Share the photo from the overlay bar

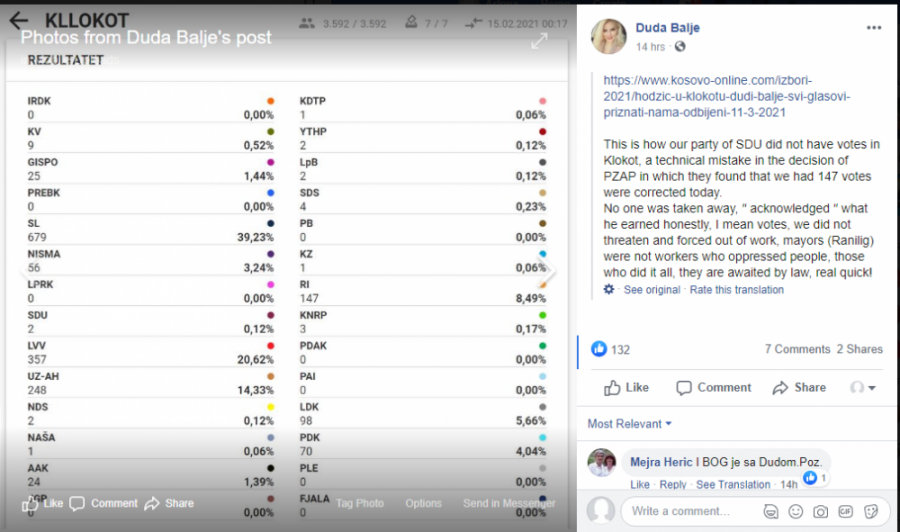pos(169,503)
